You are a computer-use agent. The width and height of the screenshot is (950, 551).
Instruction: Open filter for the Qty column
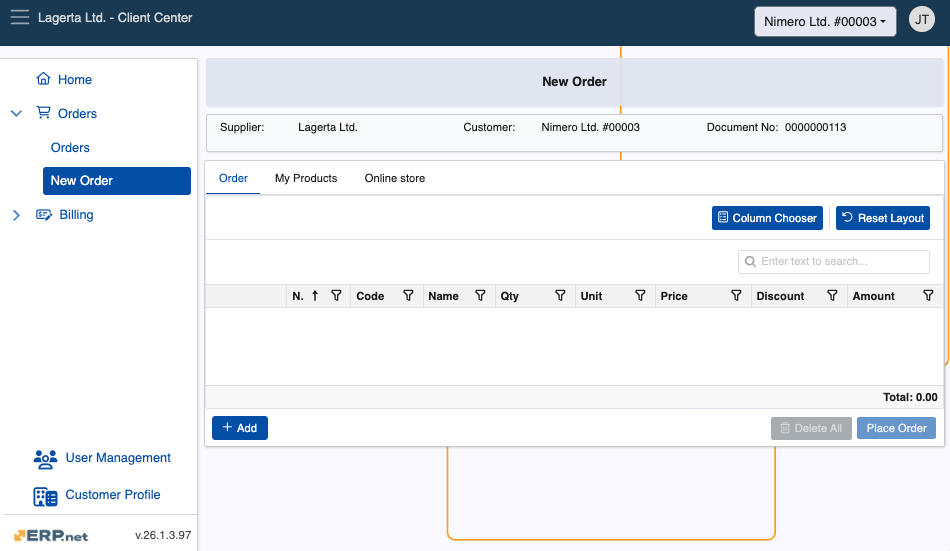tap(560, 296)
